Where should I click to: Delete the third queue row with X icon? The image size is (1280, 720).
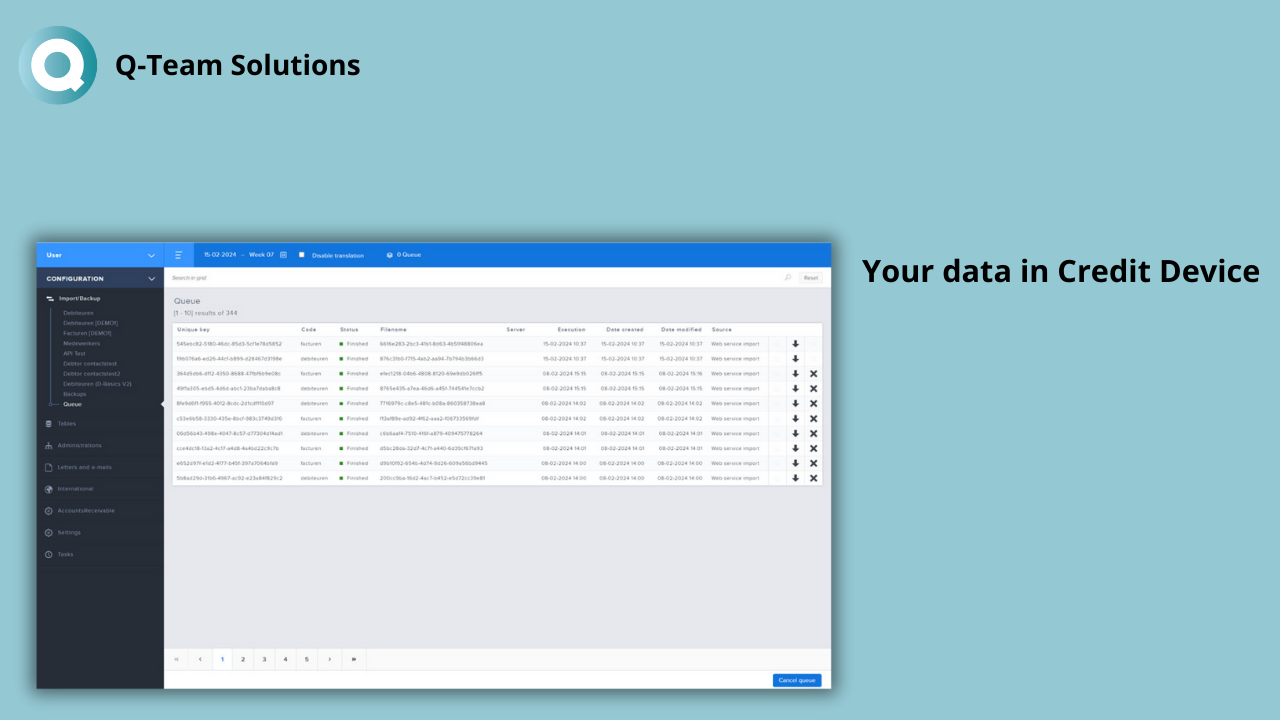click(x=813, y=374)
